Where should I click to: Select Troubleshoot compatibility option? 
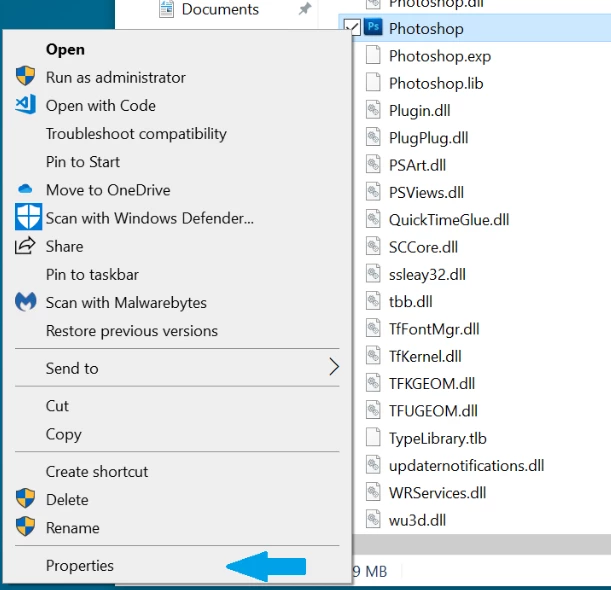136,134
